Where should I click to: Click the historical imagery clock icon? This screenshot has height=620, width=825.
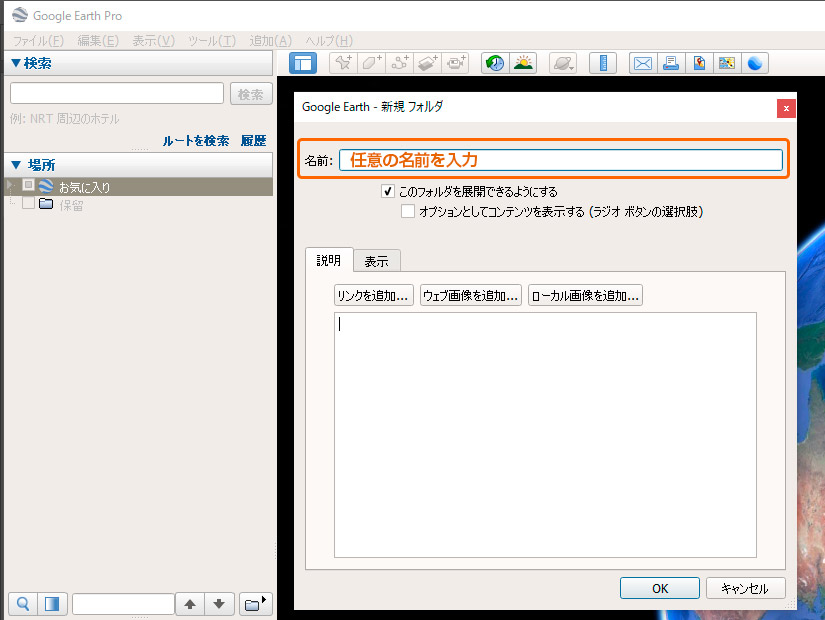coord(495,63)
